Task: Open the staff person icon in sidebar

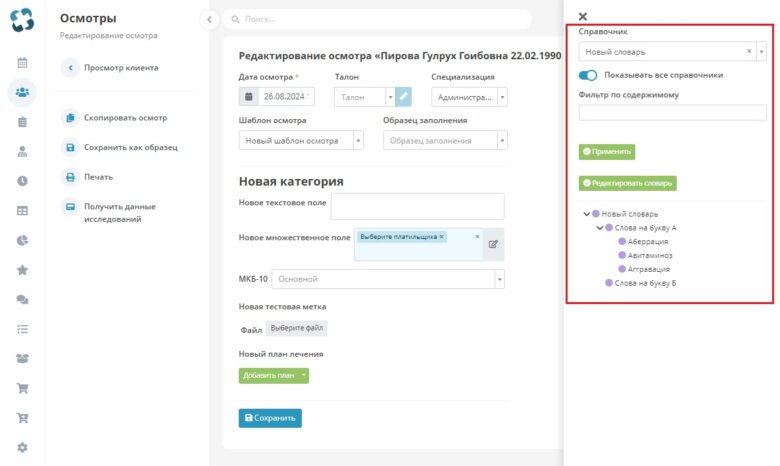Action: [22, 152]
